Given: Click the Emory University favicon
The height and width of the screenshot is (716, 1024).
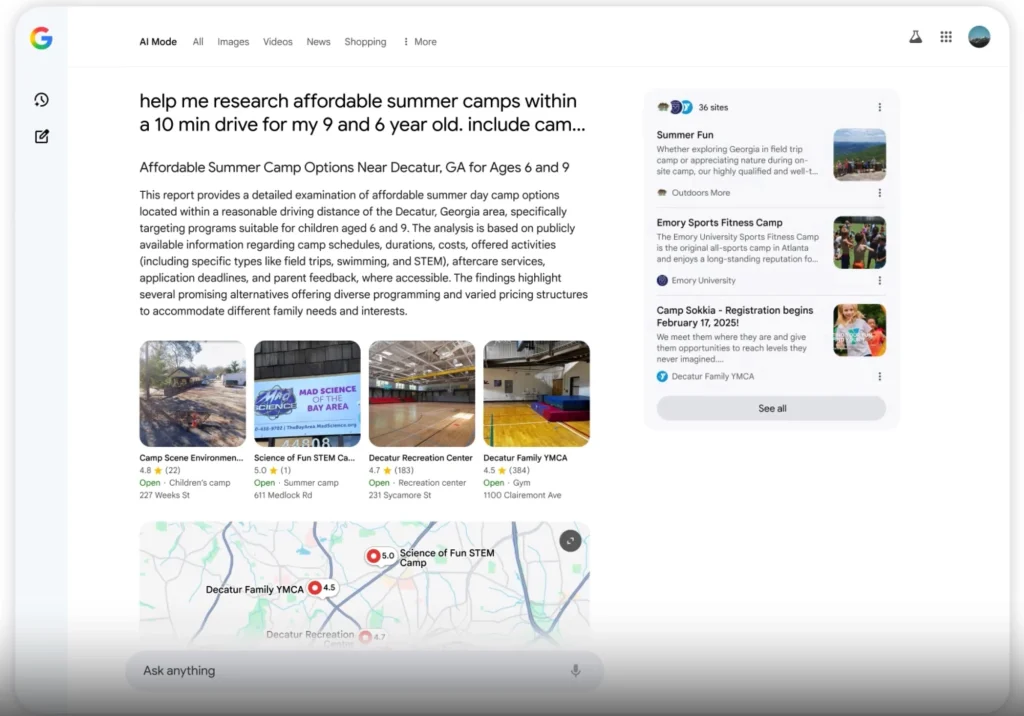Looking at the screenshot, I should 662,280.
